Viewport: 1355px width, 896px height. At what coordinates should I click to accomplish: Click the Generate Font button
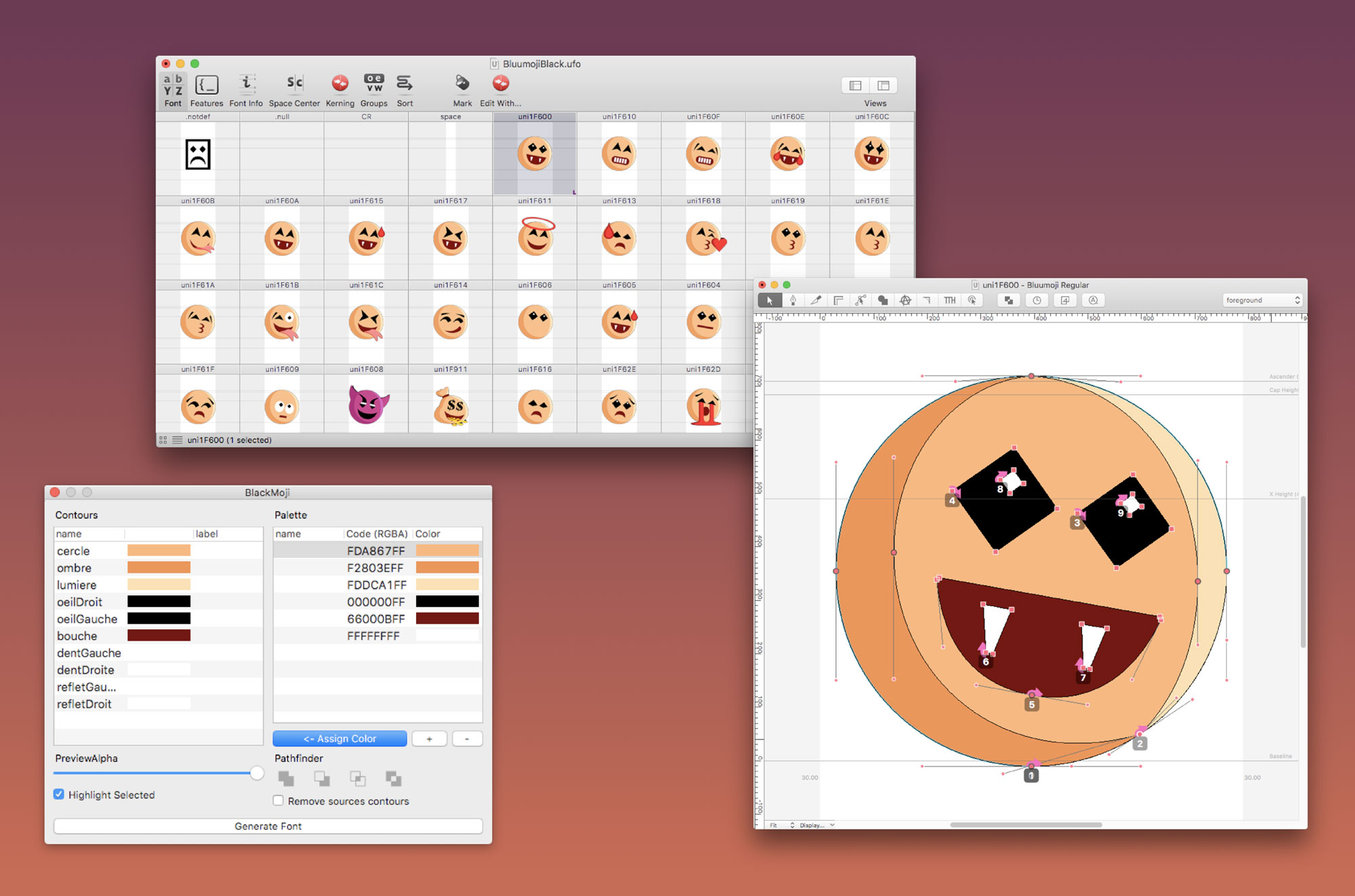268,826
